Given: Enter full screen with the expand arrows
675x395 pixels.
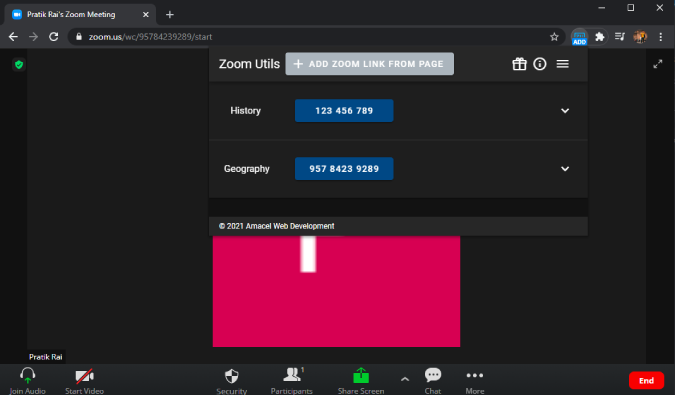Looking at the screenshot, I should (x=657, y=64).
